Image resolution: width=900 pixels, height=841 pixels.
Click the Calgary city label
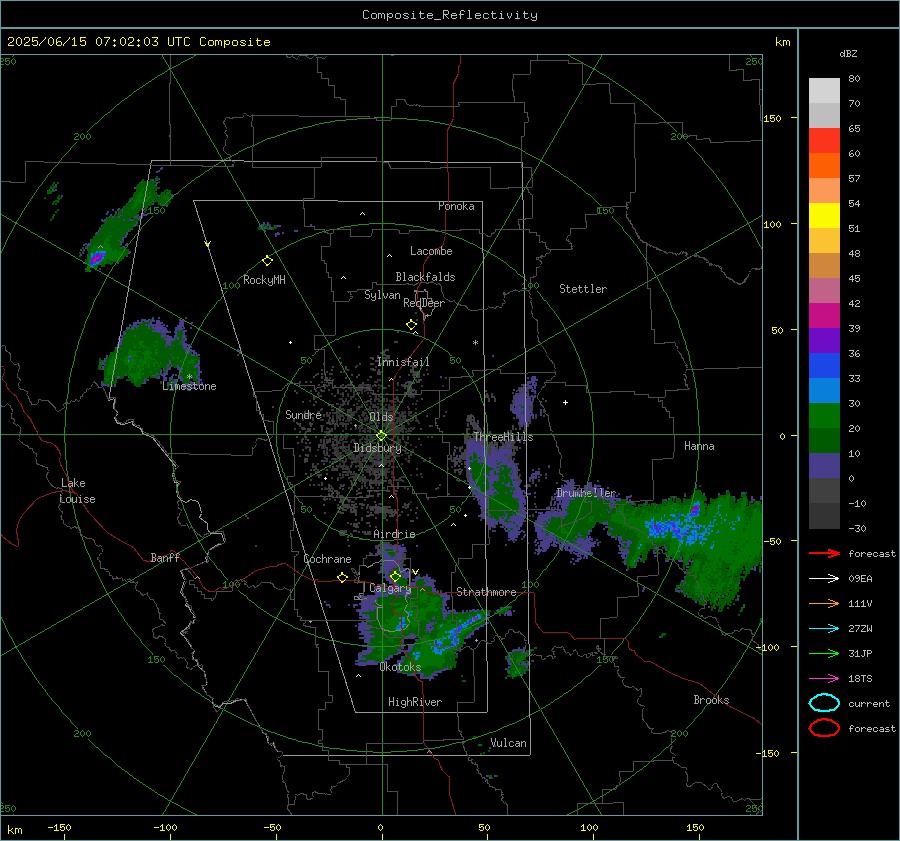(x=390, y=588)
